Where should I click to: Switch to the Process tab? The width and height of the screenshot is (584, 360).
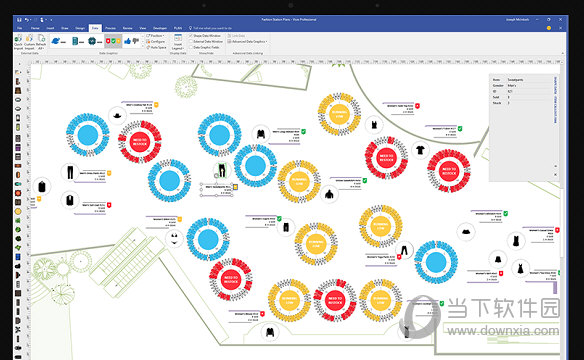[110, 28]
